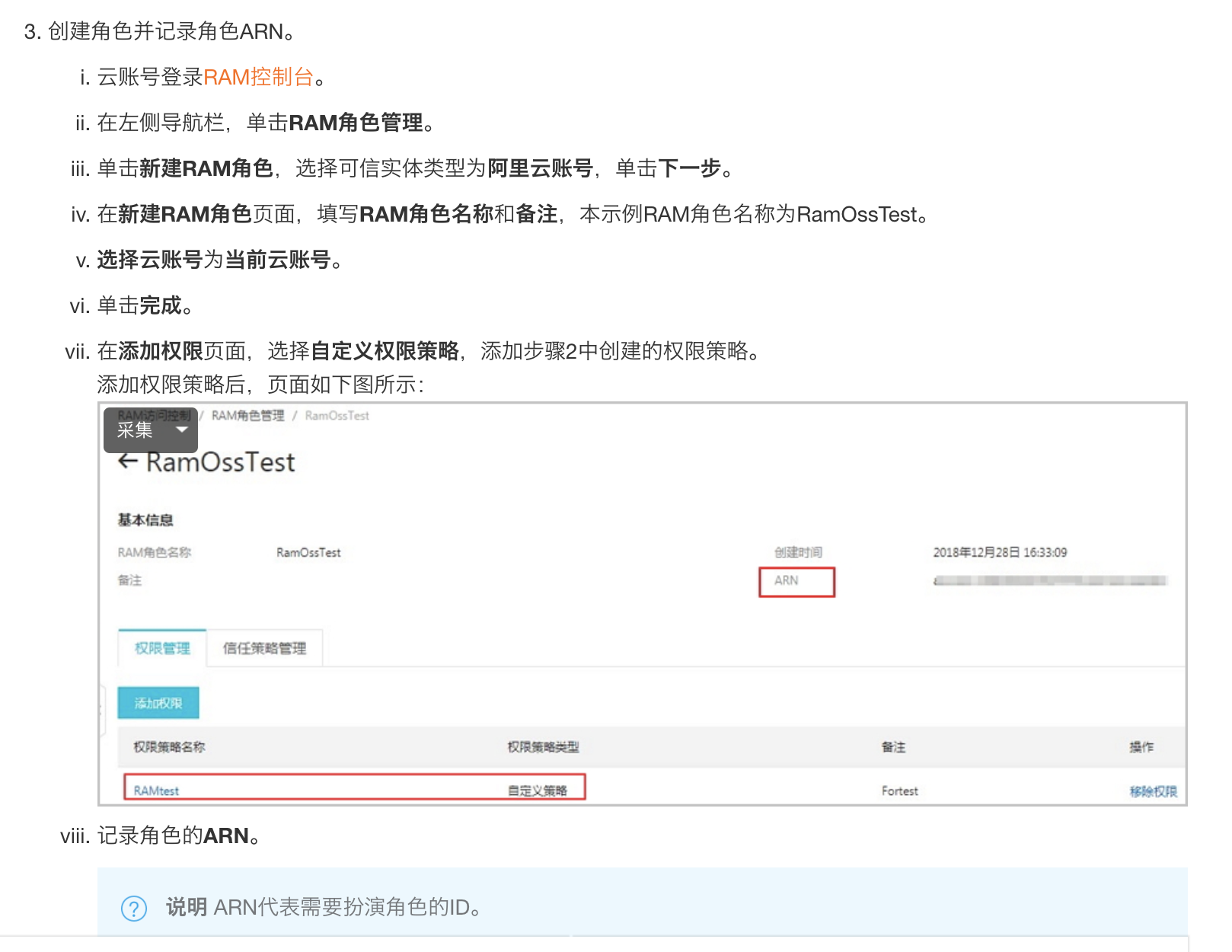Screen dimensions: 1232x952
Task: Click the RamOssTest role name value
Action: [x=308, y=552]
